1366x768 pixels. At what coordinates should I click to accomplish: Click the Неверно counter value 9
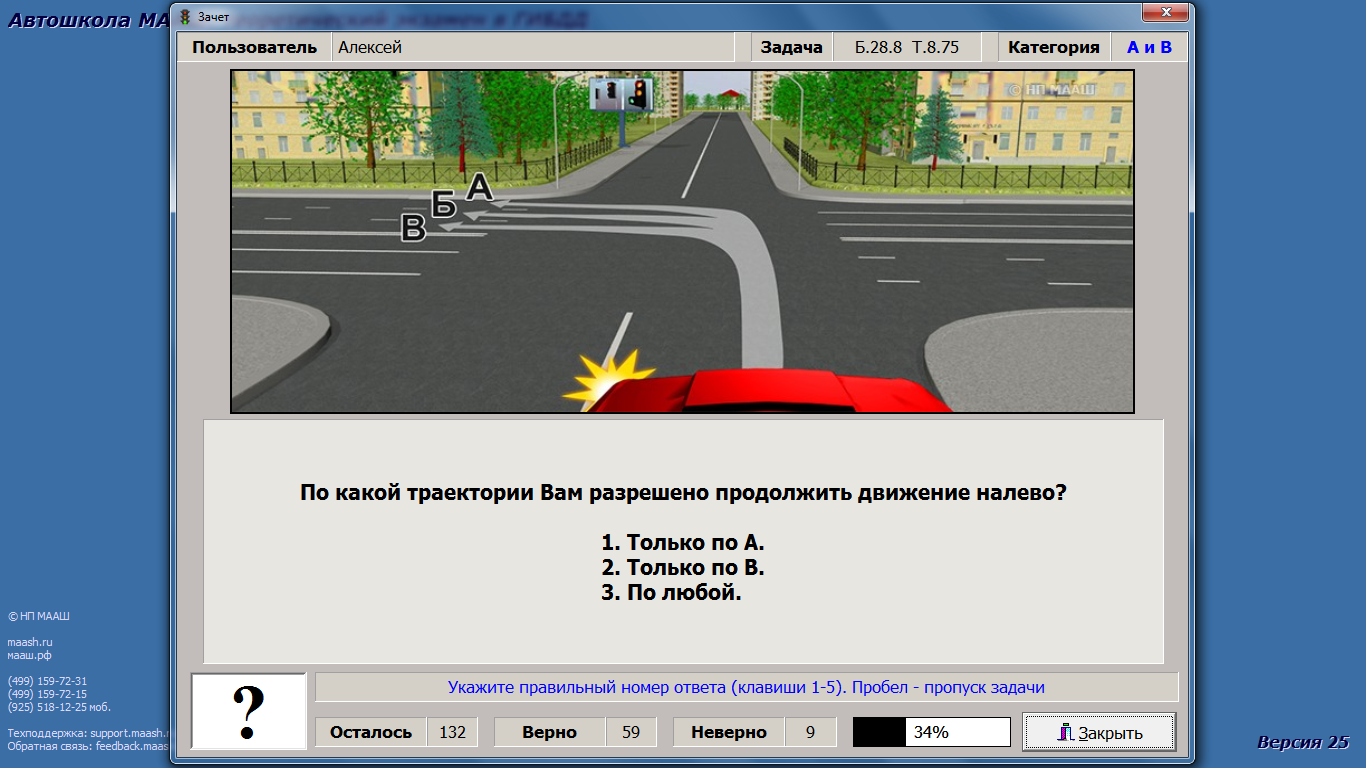click(x=810, y=732)
